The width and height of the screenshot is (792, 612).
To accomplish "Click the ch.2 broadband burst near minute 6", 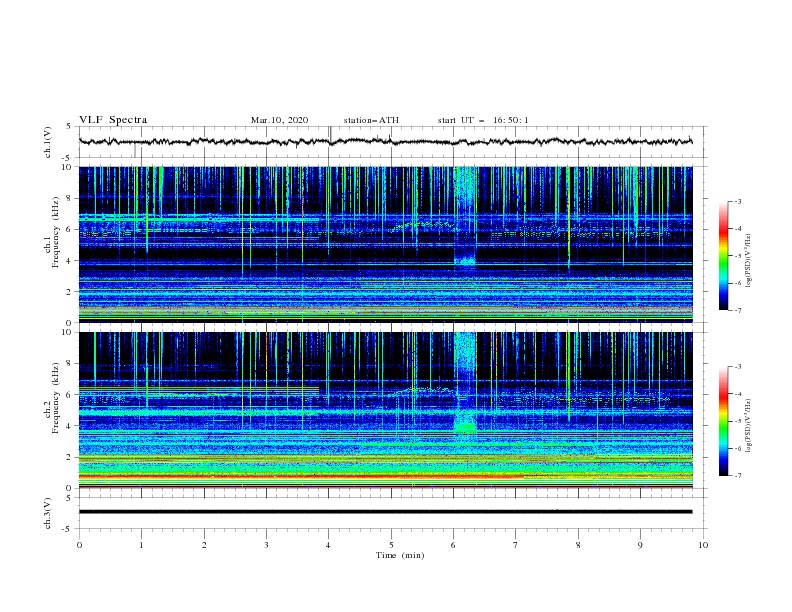I will (x=465, y=384).
